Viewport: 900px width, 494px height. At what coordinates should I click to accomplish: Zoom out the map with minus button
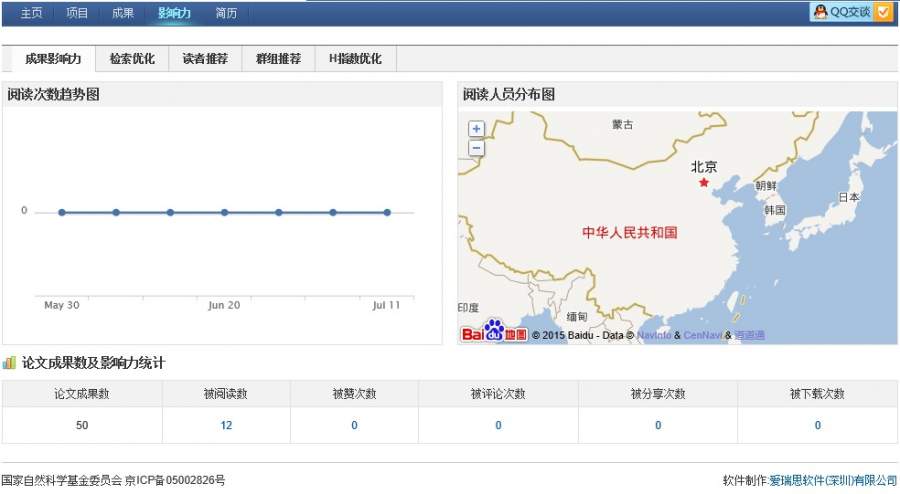point(476,148)
